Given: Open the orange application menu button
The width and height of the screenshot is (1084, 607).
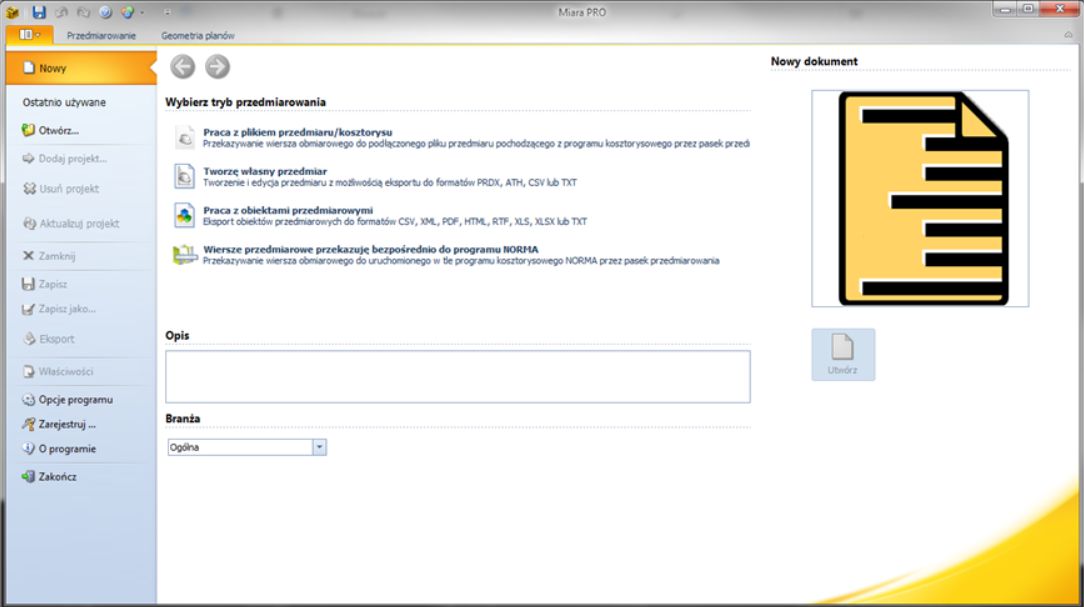Looking at the screenshot, I should point(29,35).
